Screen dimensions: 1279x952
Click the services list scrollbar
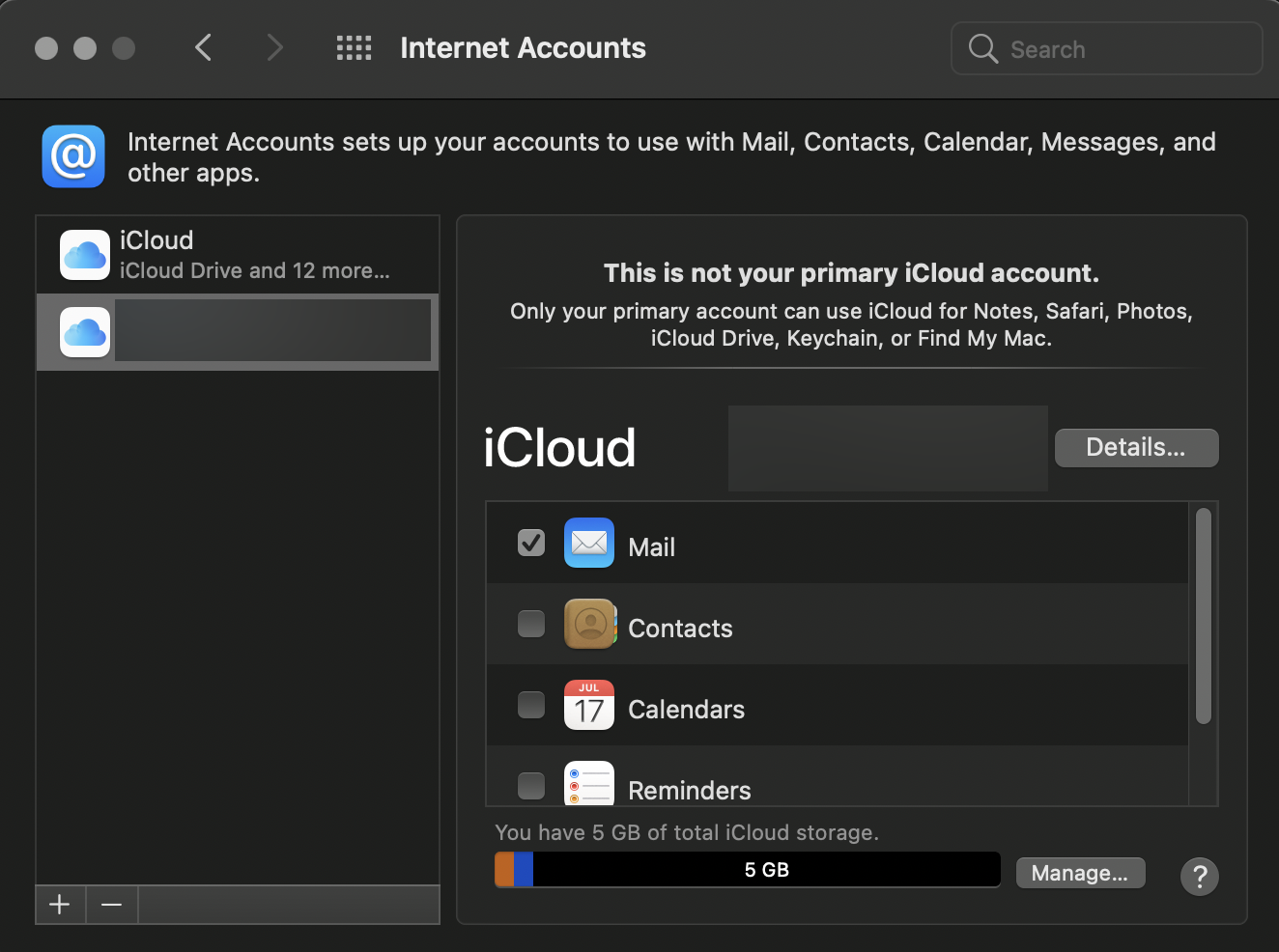coord(1204,616)
